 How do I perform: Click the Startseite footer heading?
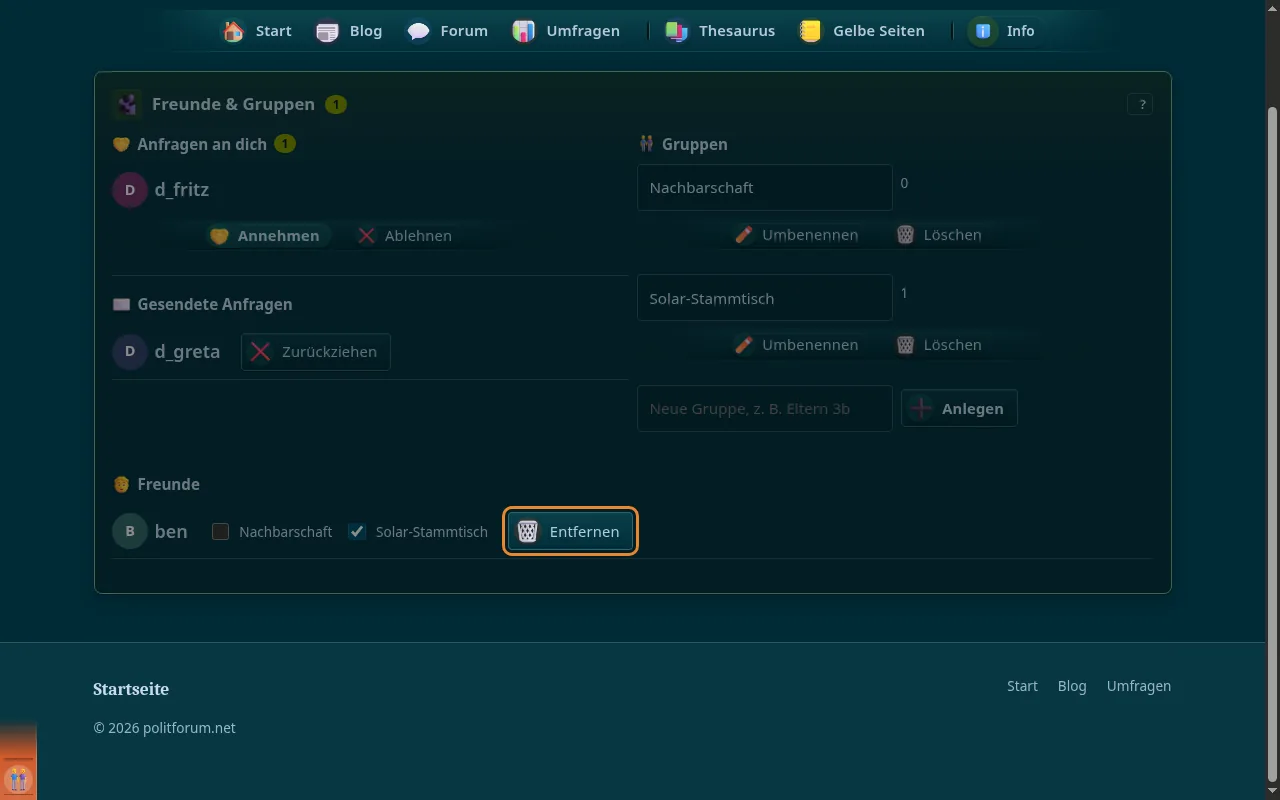click(131, 689)
